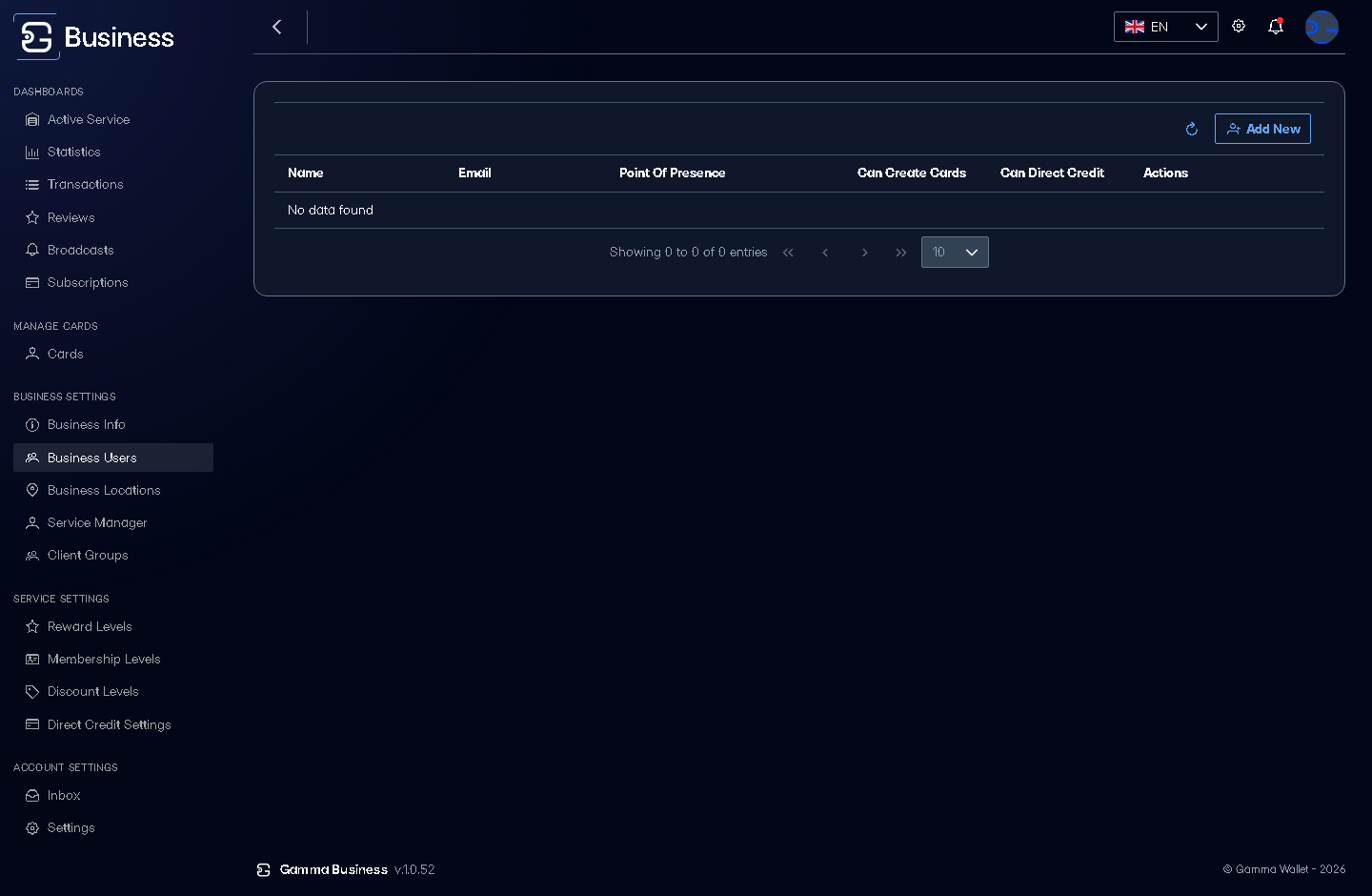Open Cards under Manage Cards
The width and height of the screenshot is (1372, 896).
[113, 354]
